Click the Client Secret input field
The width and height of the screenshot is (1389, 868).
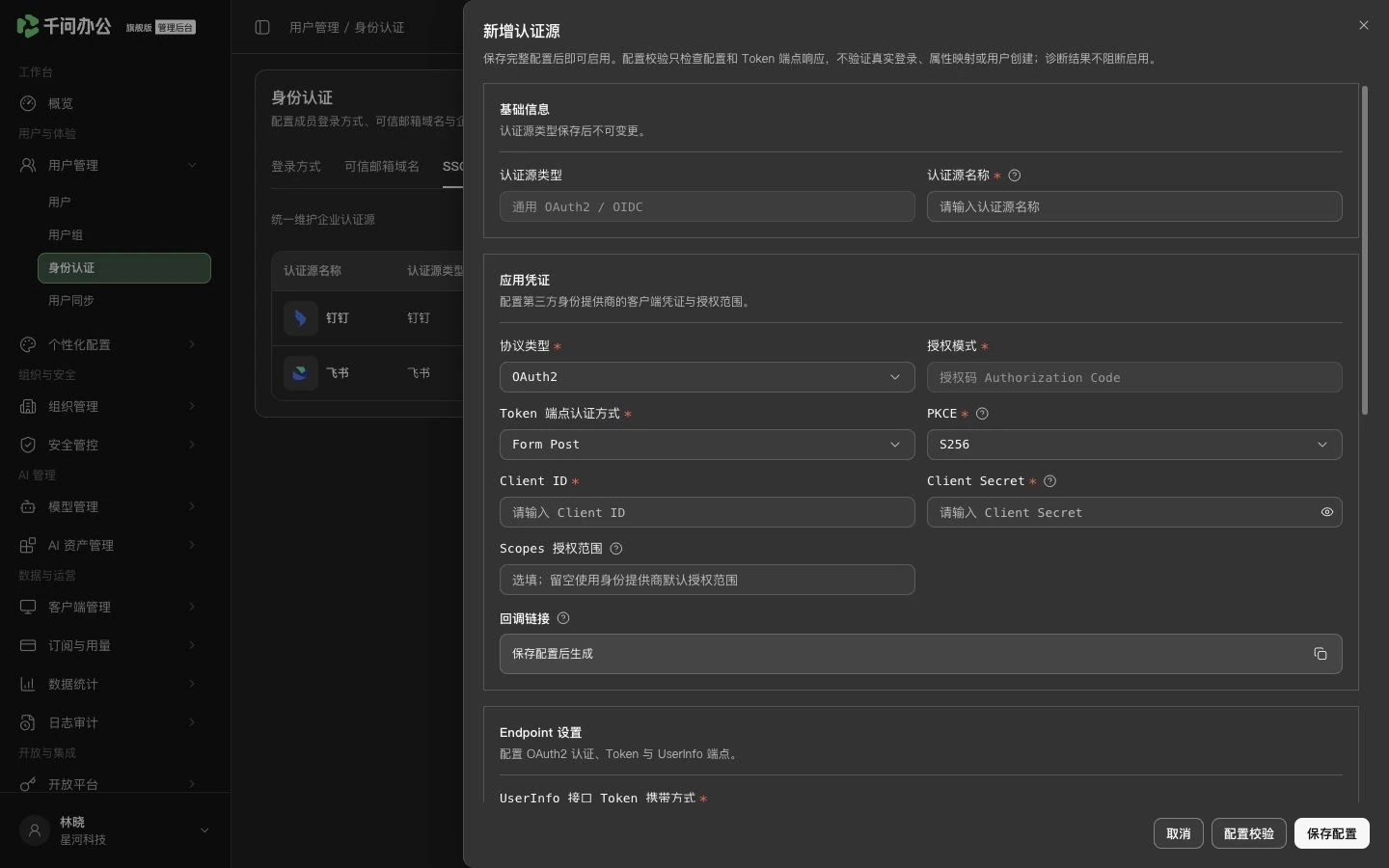[x=1134, y=512]
